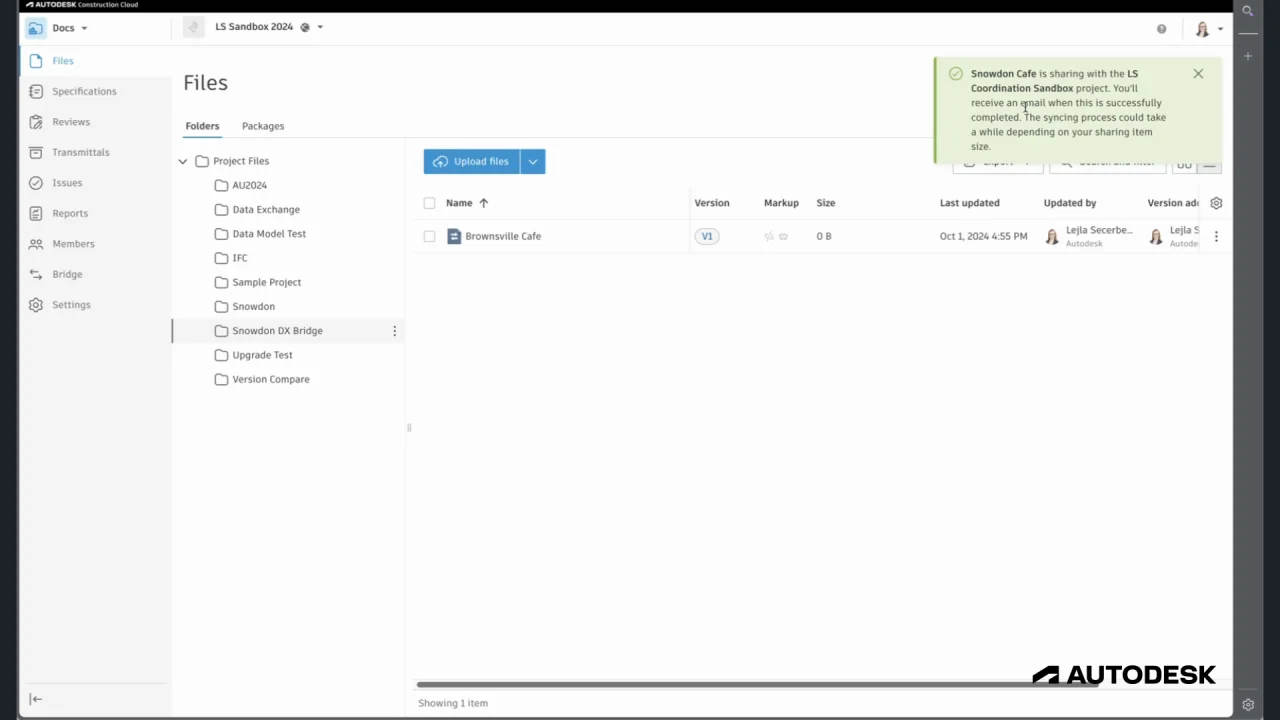Open Bridge in the sidebar
1280x720 pixels.
tap(67, 274)
